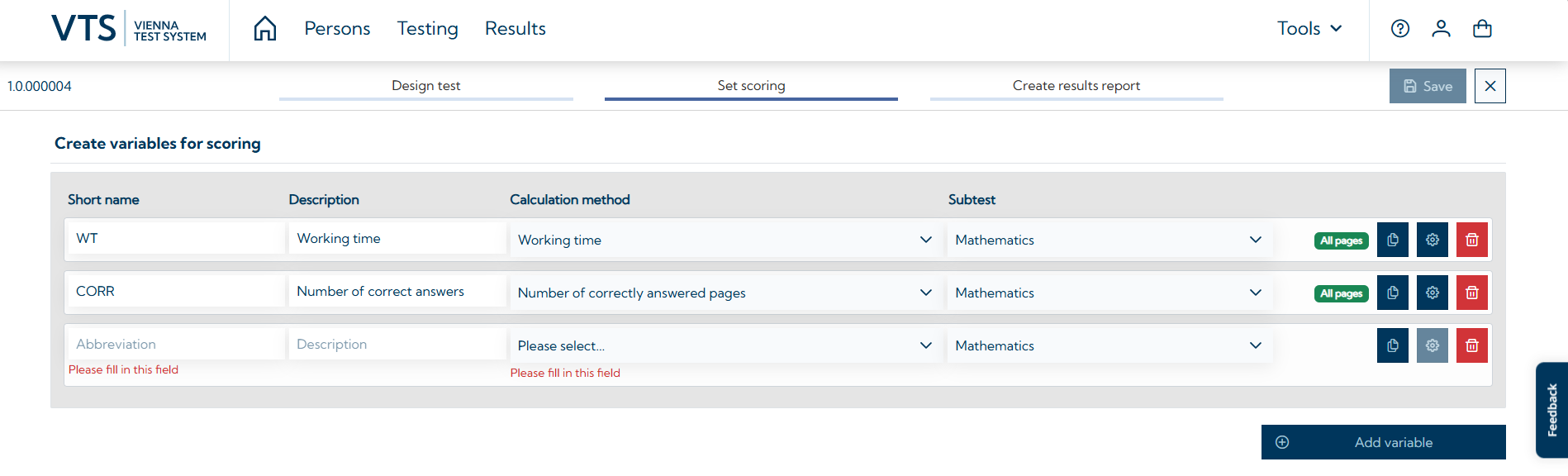1568x476 pixels.
Task: Switch to the Design test tab
Action: [x=425, y=86]
